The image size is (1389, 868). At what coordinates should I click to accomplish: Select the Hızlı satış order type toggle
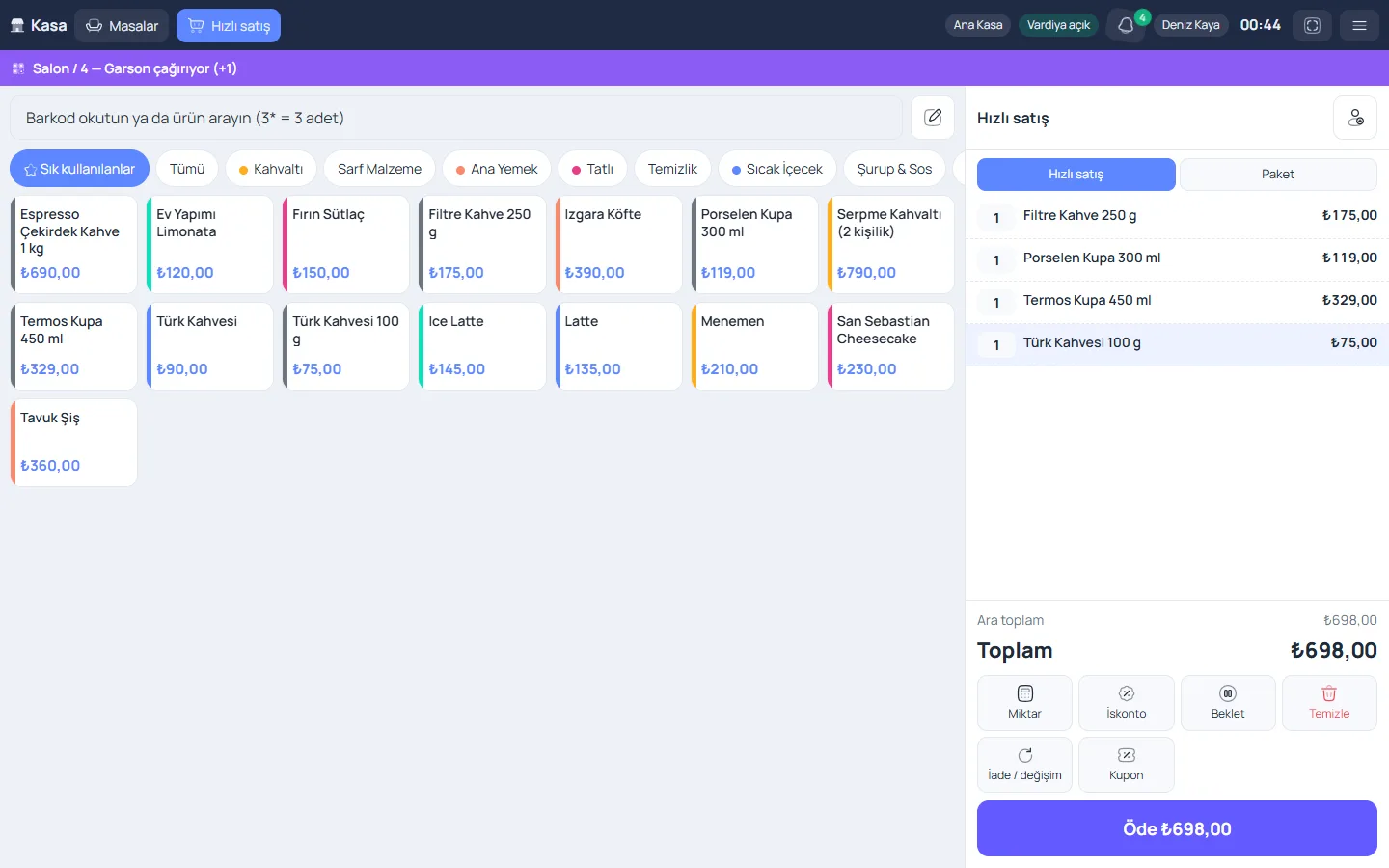1076,175
